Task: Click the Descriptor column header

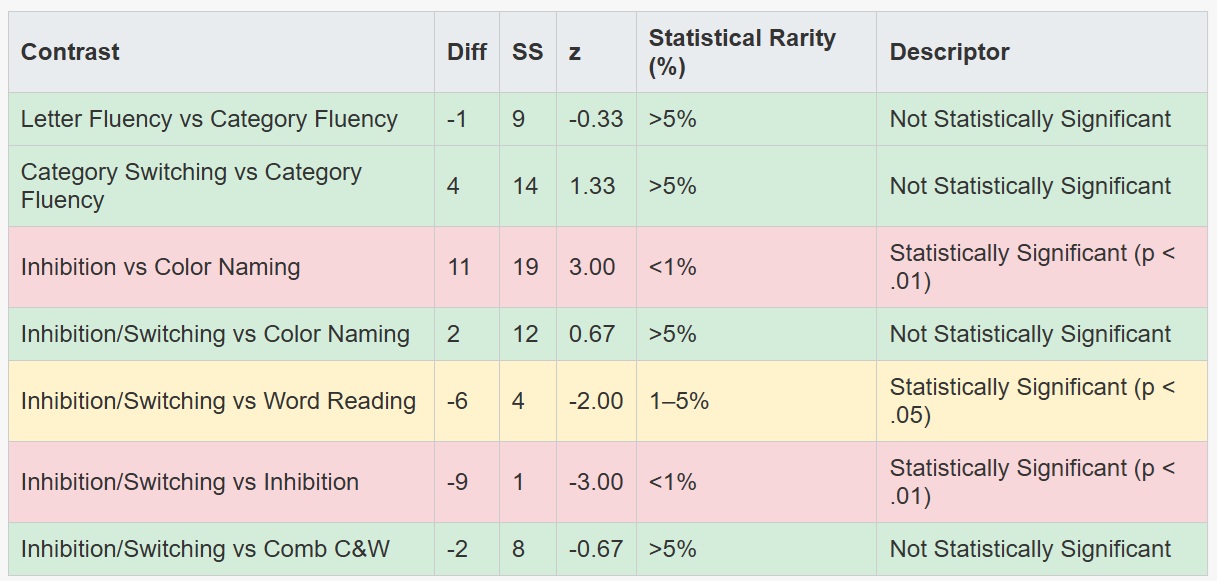Action: coord(949,53)
